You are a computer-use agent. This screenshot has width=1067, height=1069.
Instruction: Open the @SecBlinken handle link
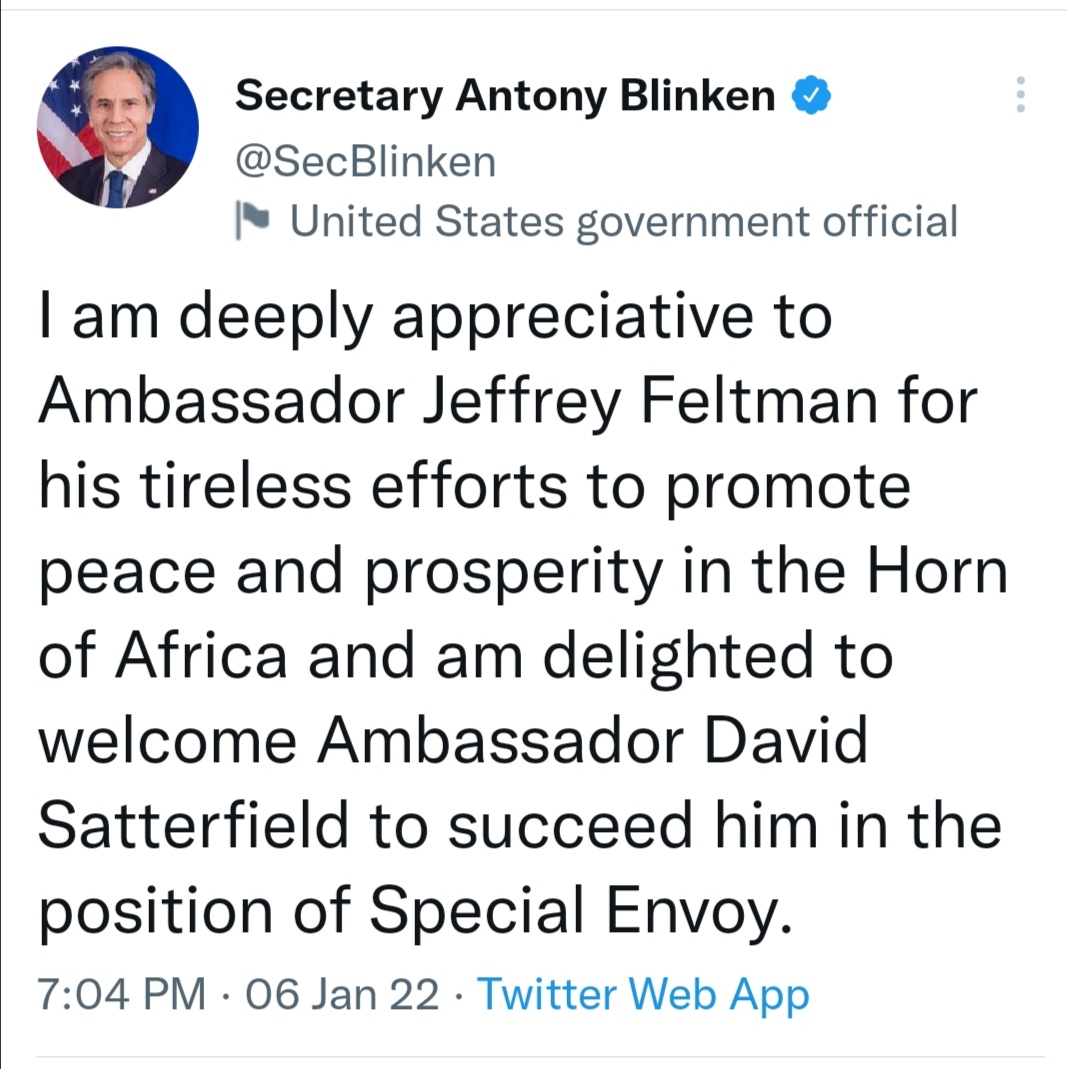[x=365, y=161]
